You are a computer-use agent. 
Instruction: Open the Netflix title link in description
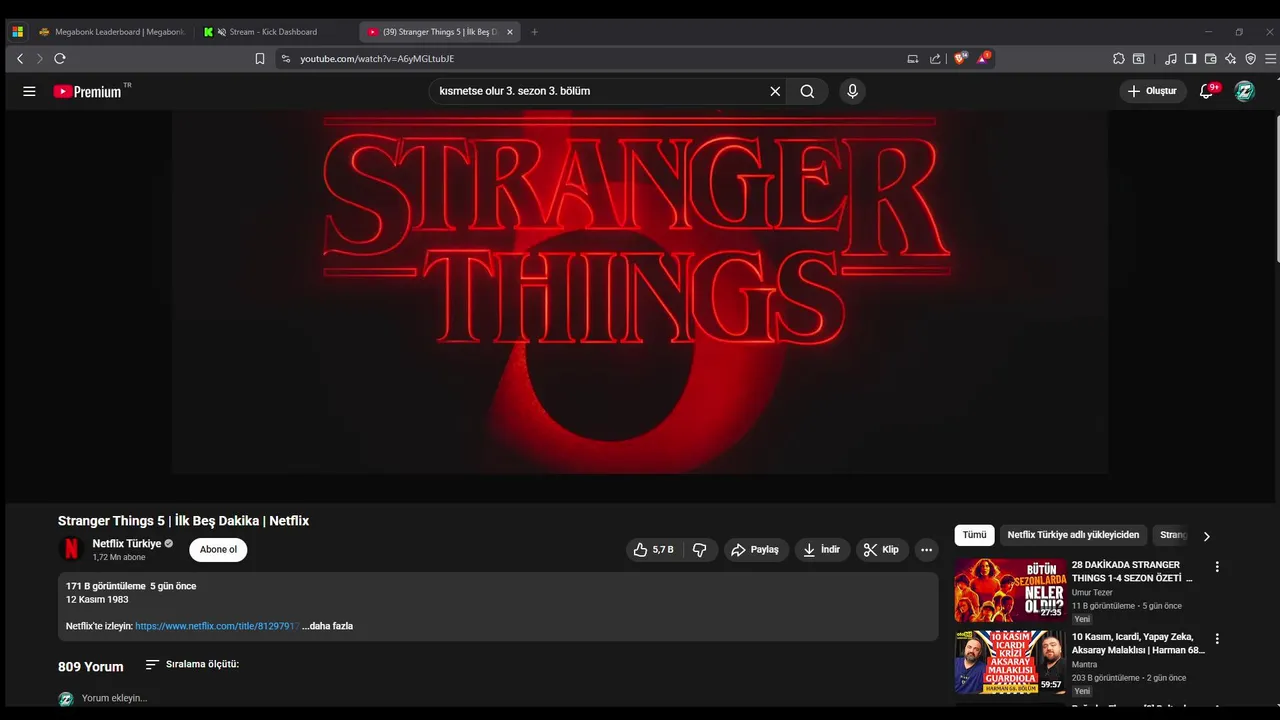tap(217, 626)
